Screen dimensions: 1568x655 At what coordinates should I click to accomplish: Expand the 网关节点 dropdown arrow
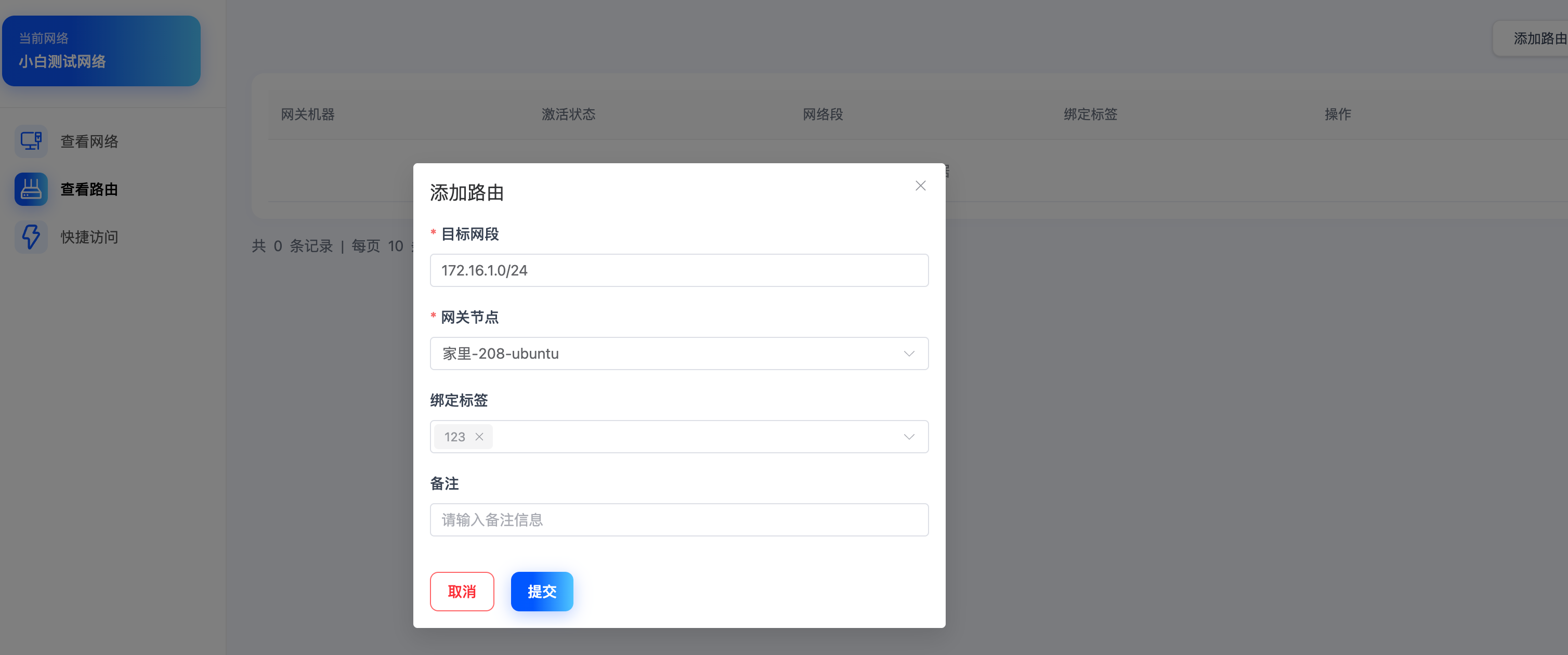click(909, 353)
